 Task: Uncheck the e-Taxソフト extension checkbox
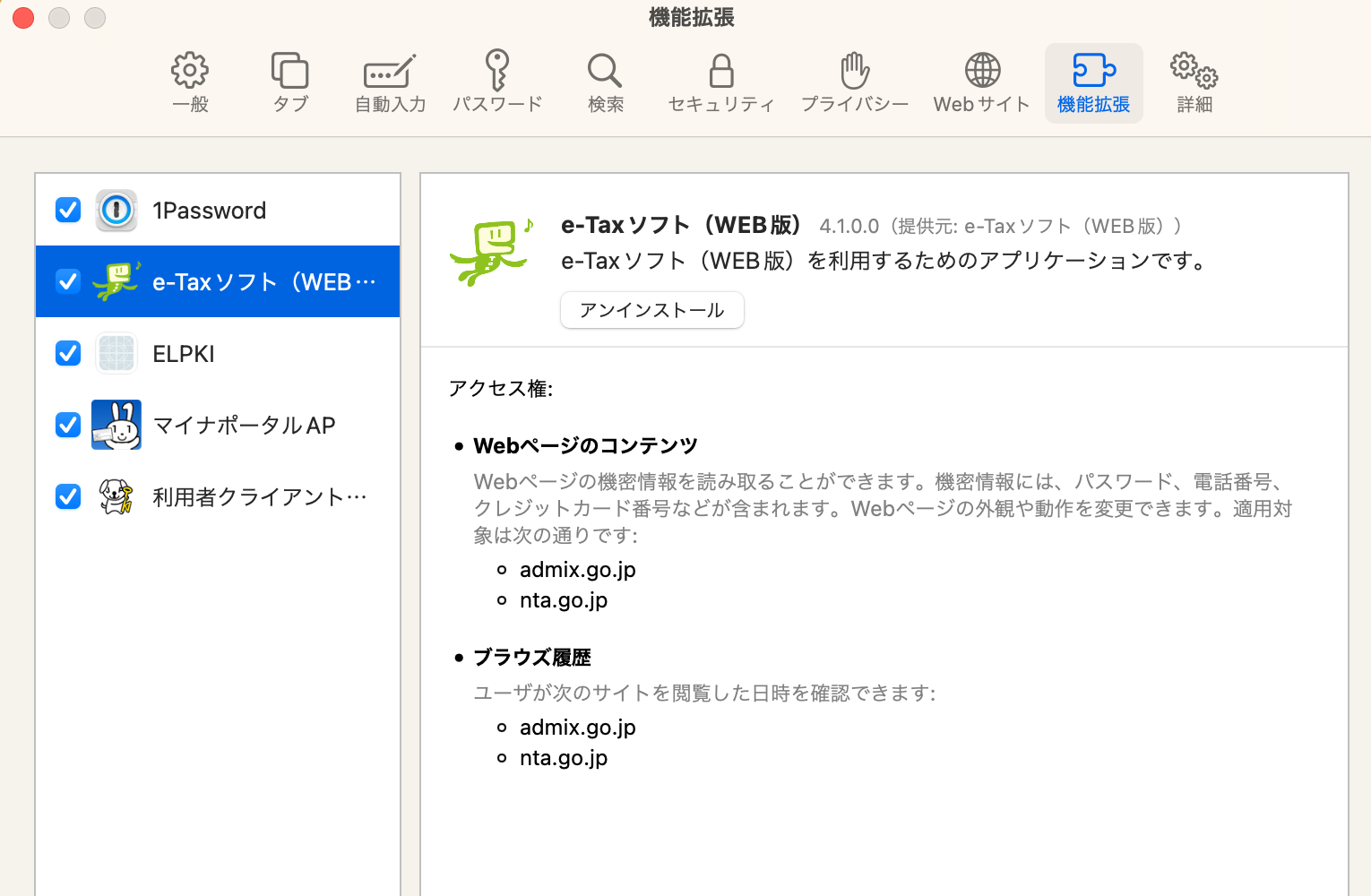coord(68,281)
